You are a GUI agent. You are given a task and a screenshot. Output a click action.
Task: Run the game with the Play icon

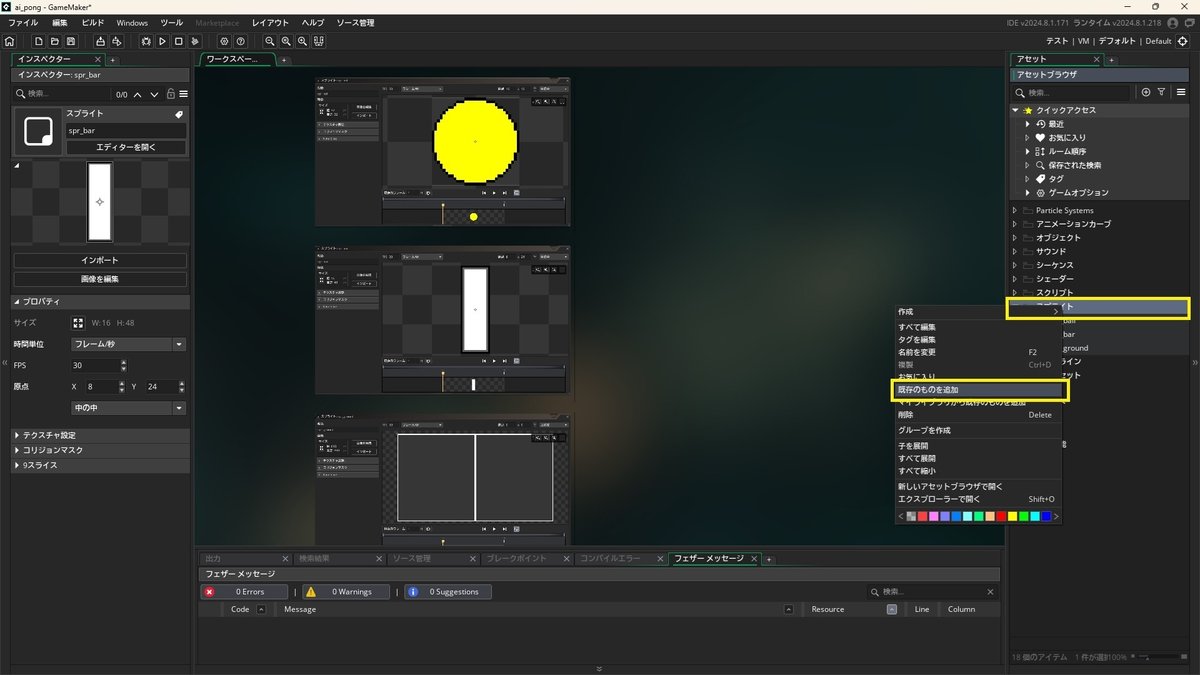(x=162, y=41)
